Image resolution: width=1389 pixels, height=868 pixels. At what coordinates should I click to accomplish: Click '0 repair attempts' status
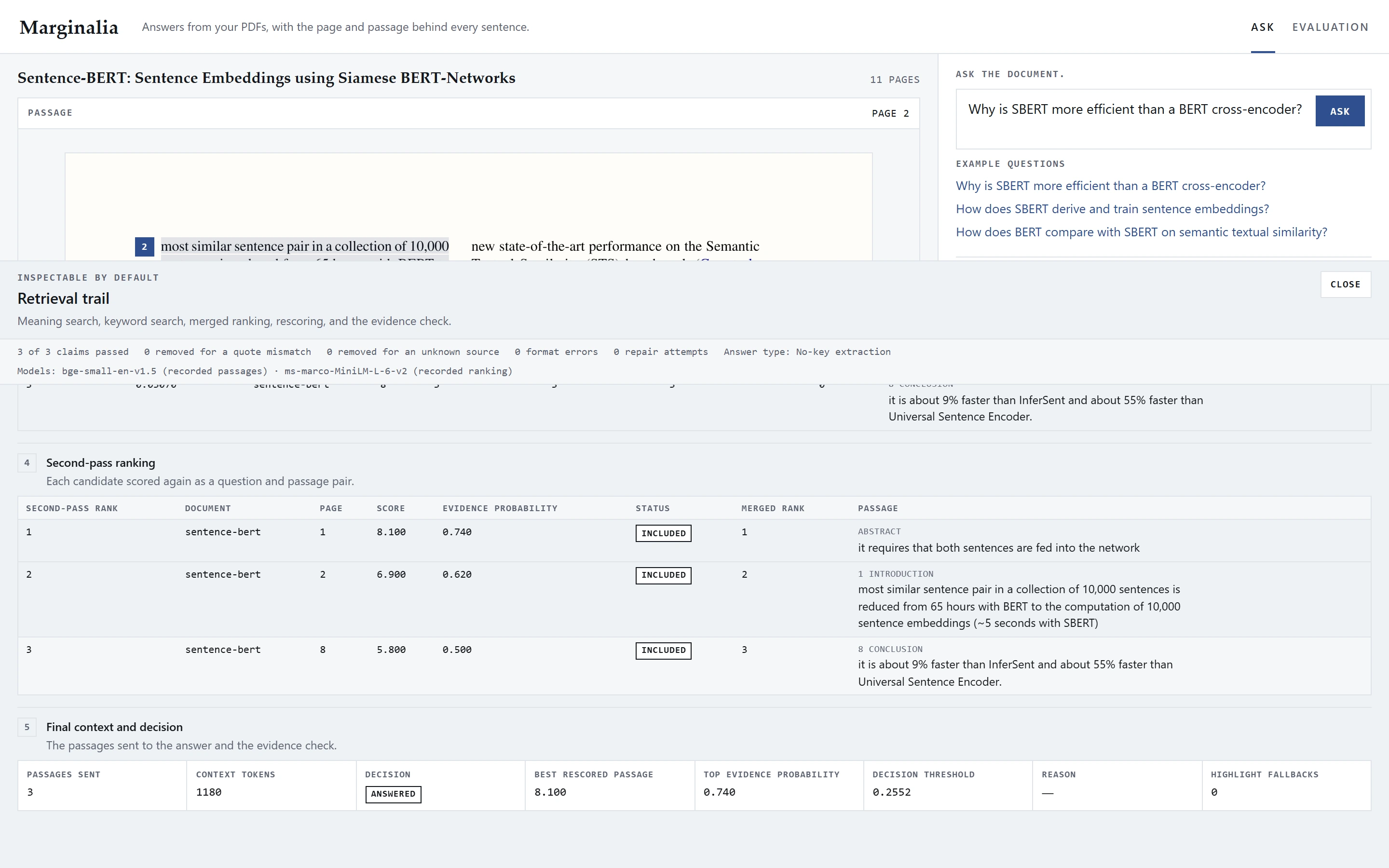[661, 352]
